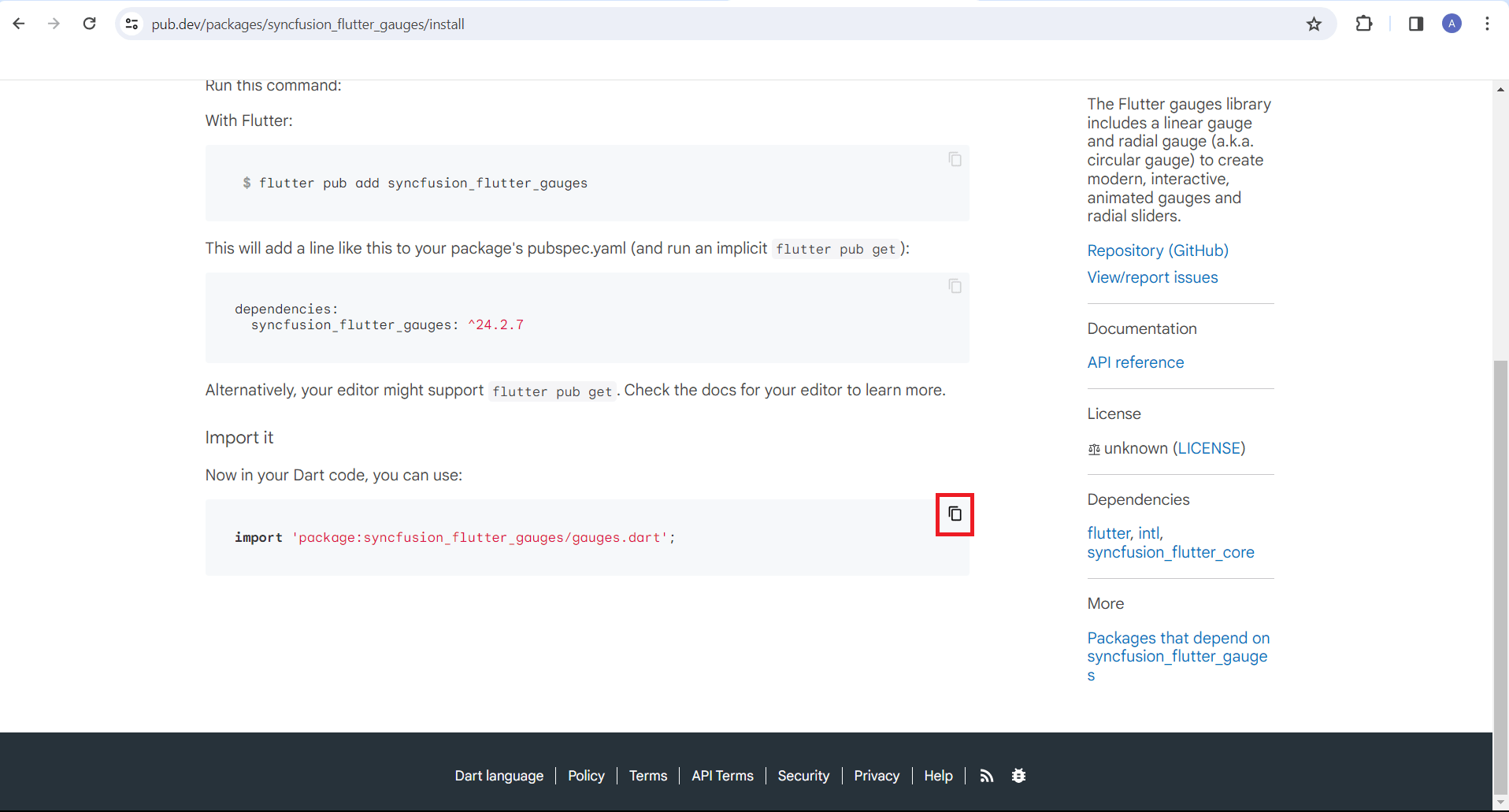
Task: Toggle the browser side panel
Action: (x=1416, y=24)
